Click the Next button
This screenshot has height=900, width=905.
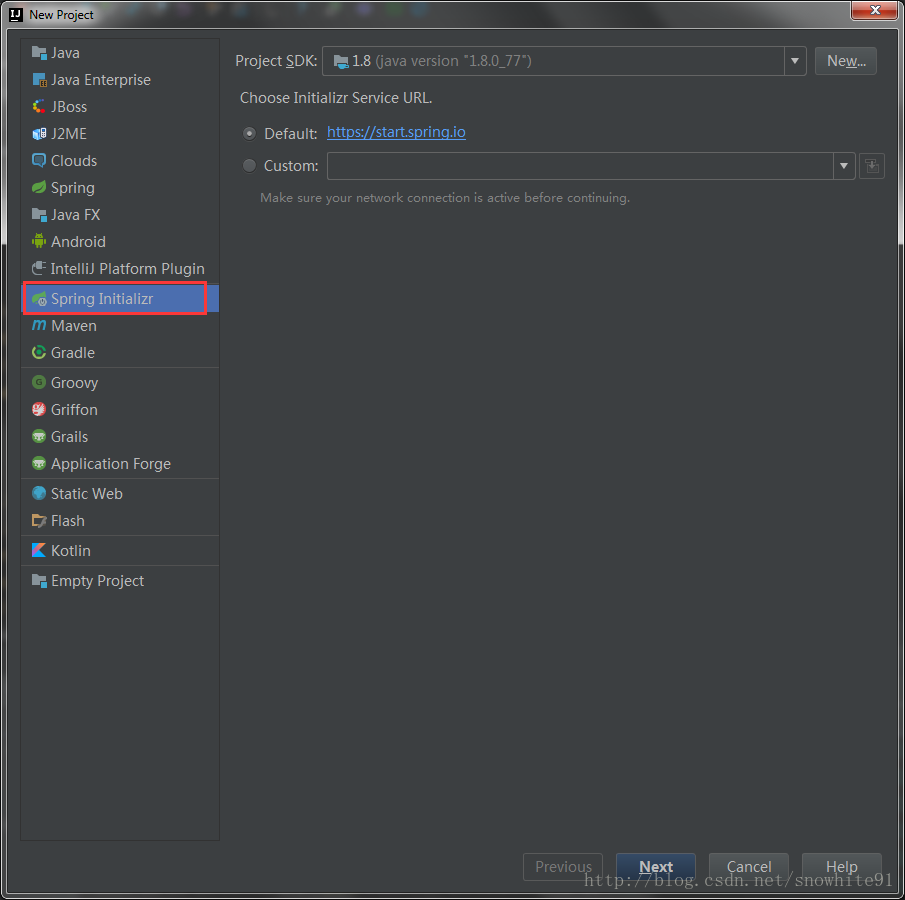(656, 867)
